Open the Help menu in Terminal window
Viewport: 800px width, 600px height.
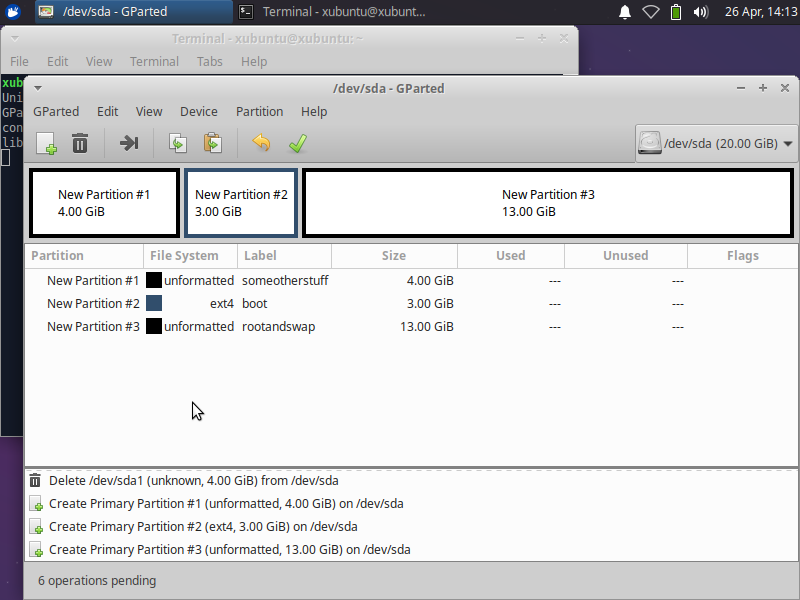254,62
